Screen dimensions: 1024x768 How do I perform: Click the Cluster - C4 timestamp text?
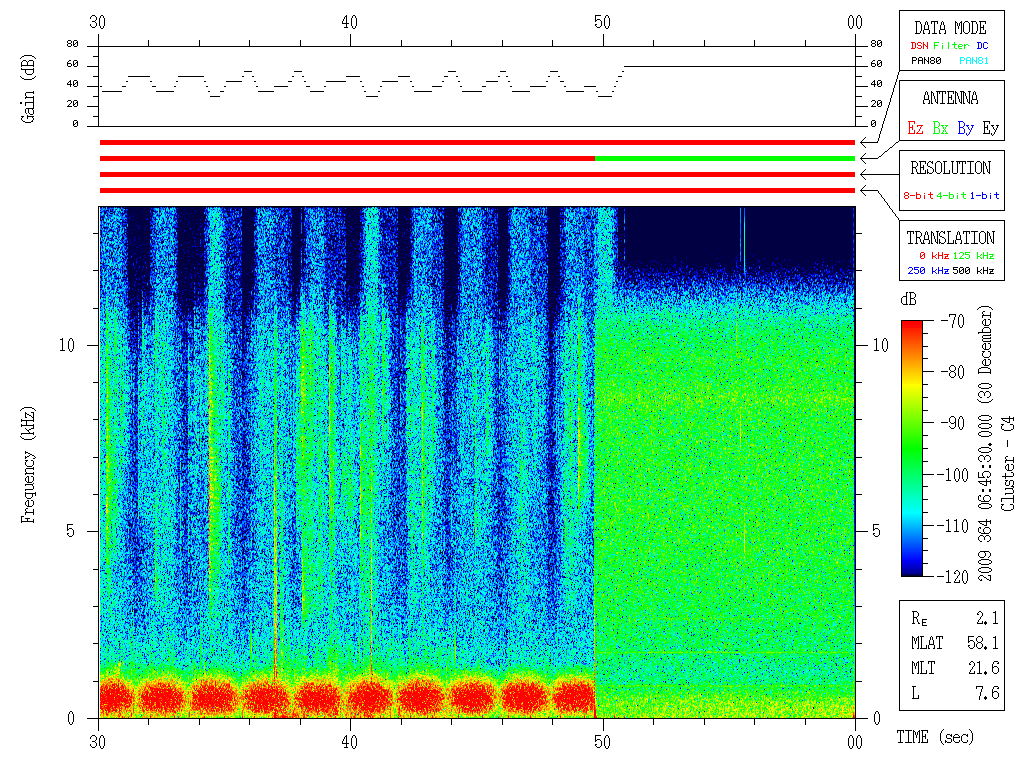pyautogui.click(x=995, y=444)
